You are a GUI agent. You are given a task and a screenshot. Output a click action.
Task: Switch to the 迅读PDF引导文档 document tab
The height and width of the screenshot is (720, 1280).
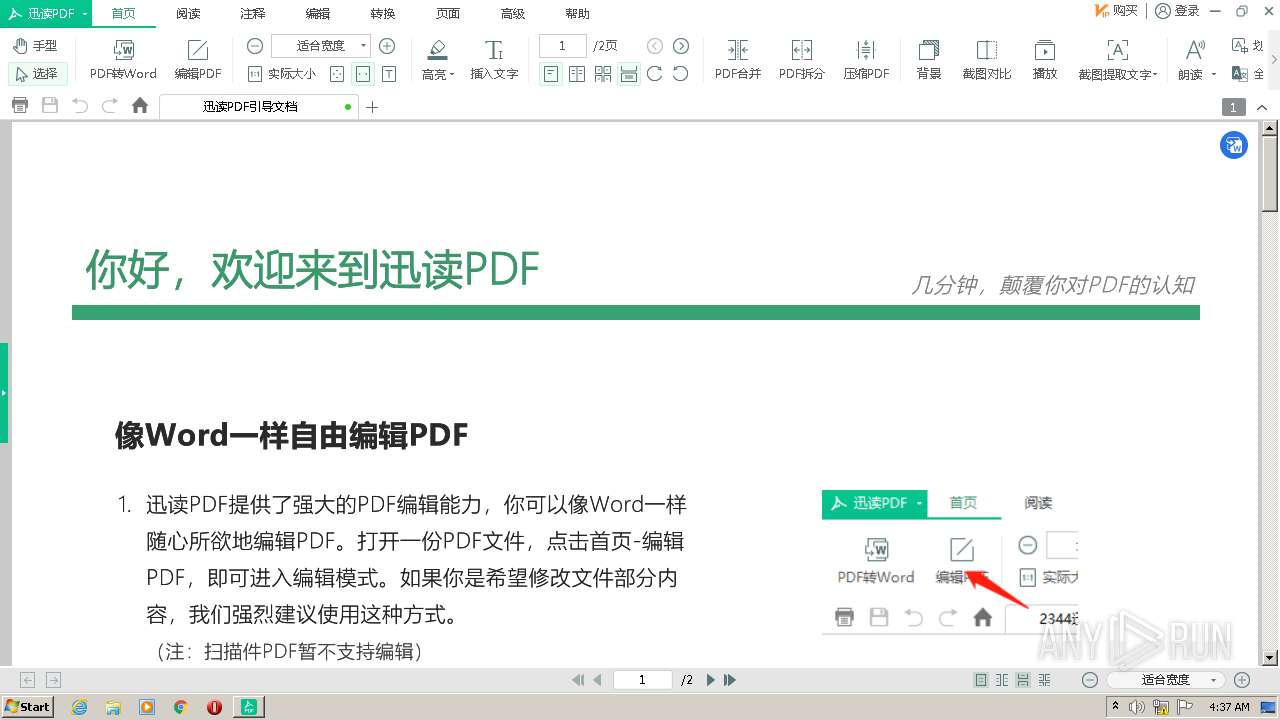(x=259, y=106)
